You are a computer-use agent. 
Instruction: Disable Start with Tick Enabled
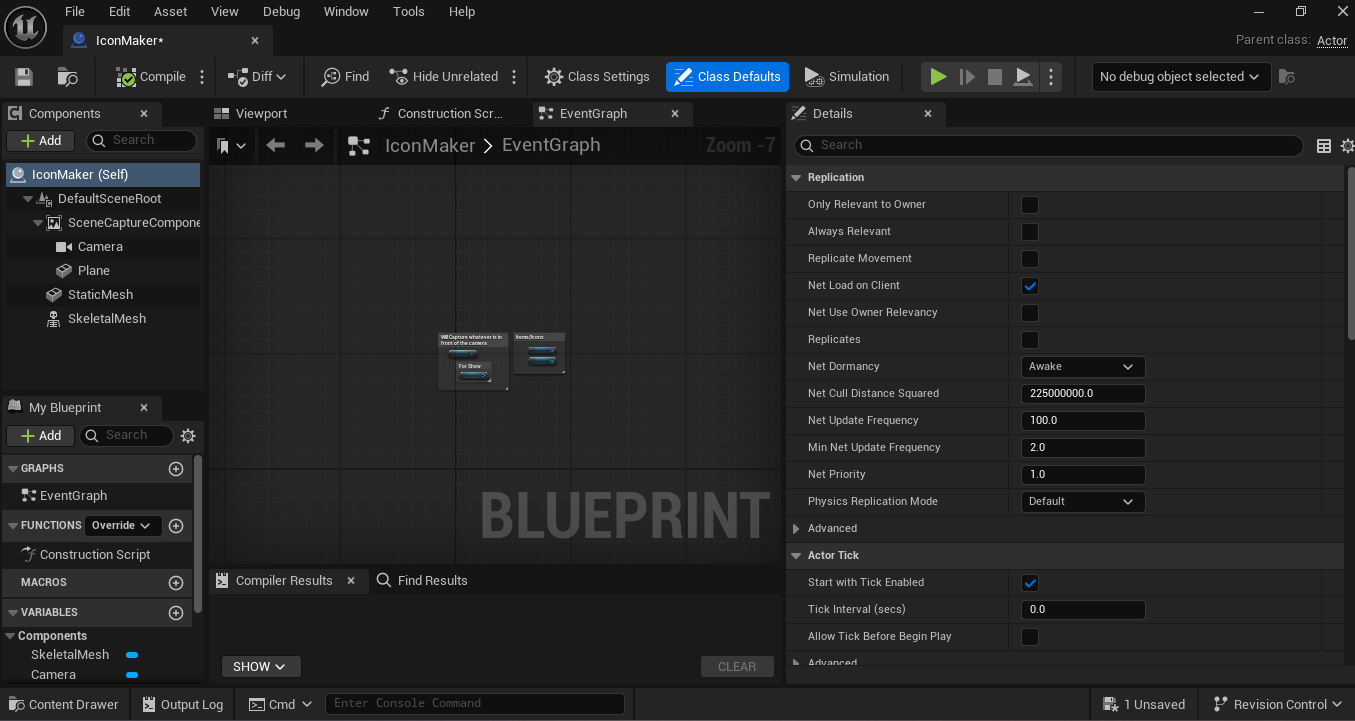(1030, 583)
